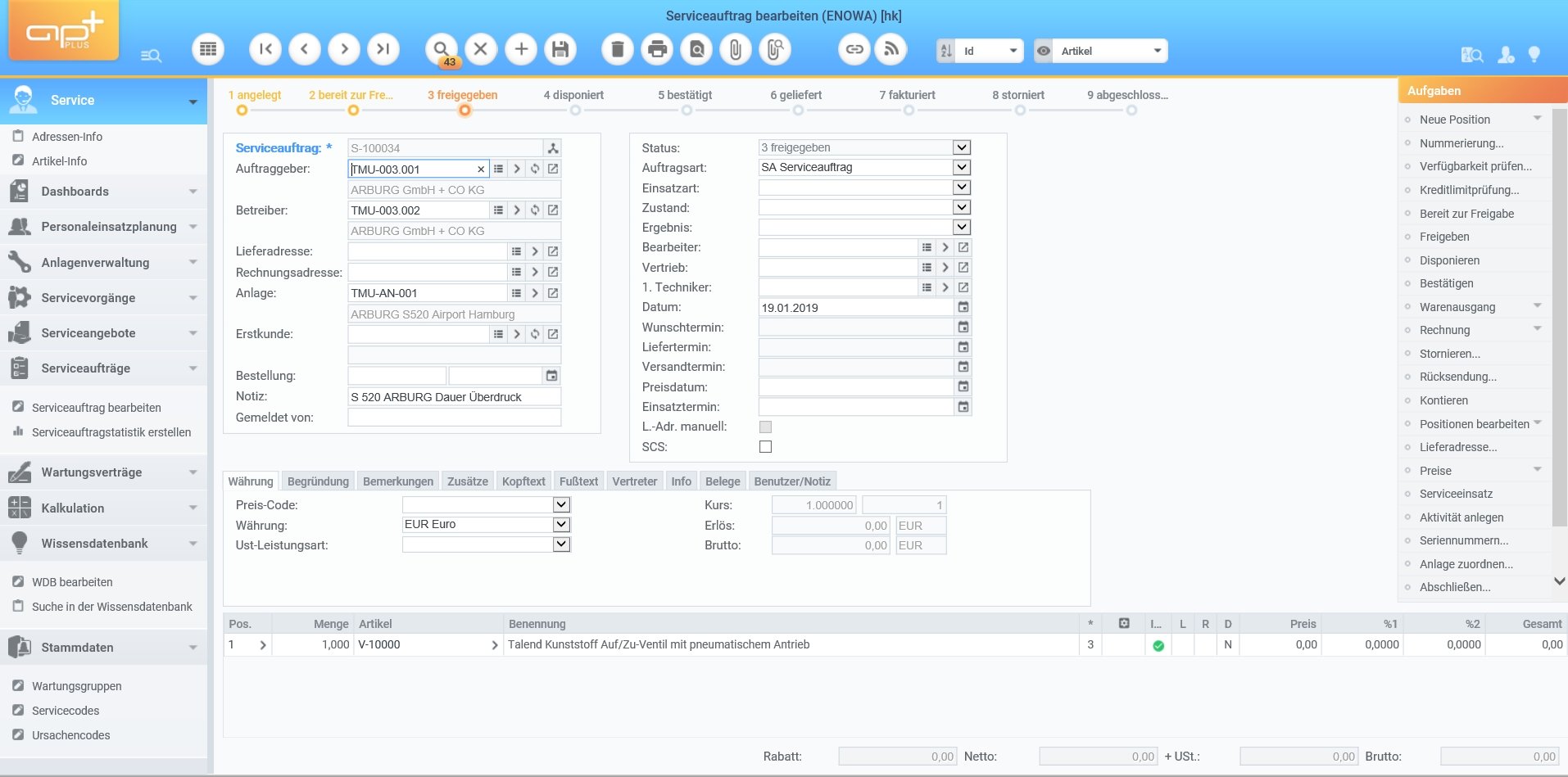Screen dimensions: 1568x777
Task: Click position 1 row expand arrow
Action: click(262, 645)
